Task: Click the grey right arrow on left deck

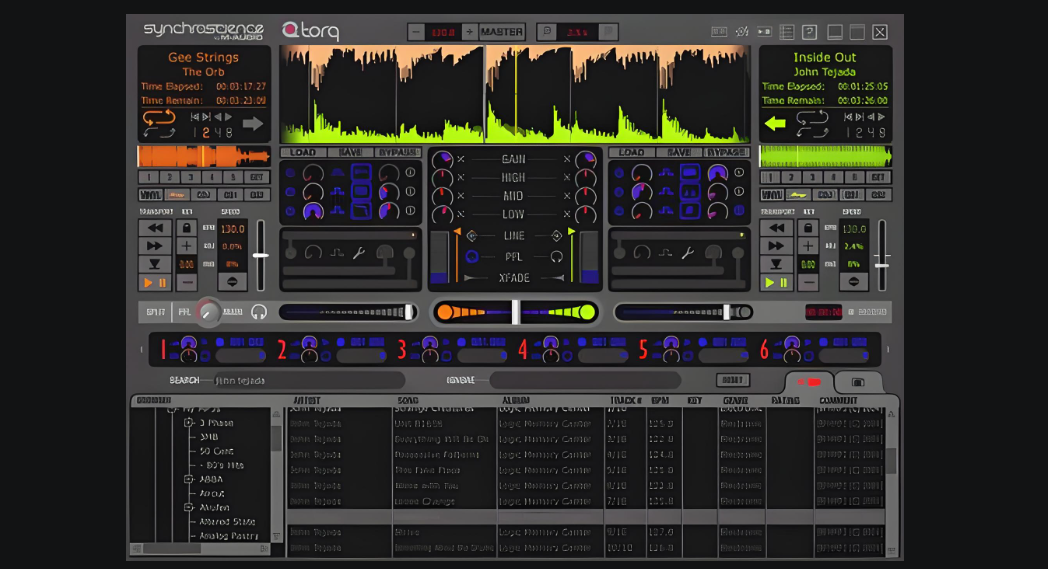Action: 253,124
